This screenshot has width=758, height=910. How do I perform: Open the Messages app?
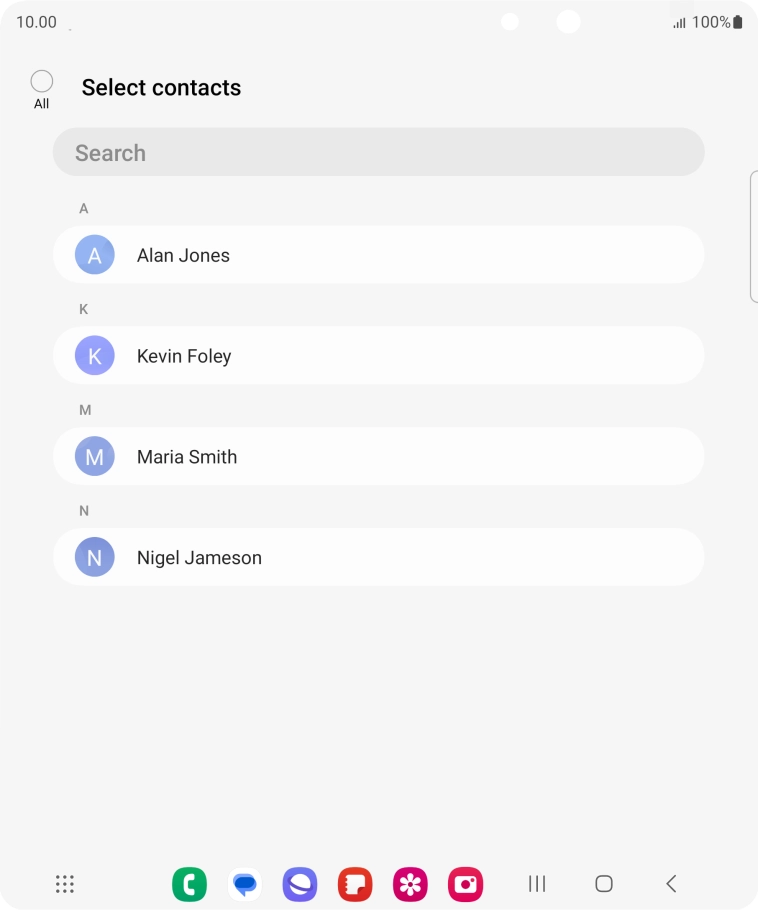tap(245, 884)
